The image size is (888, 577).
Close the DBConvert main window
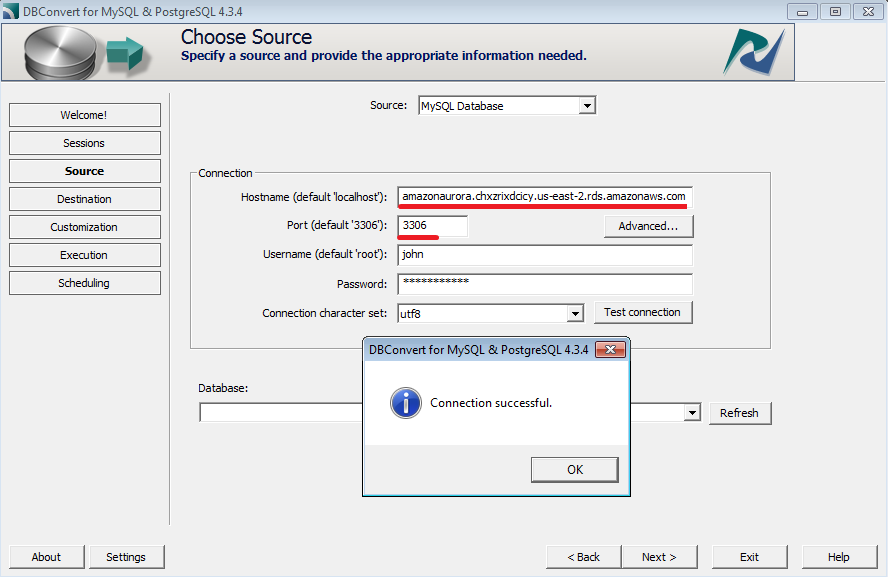868,11
